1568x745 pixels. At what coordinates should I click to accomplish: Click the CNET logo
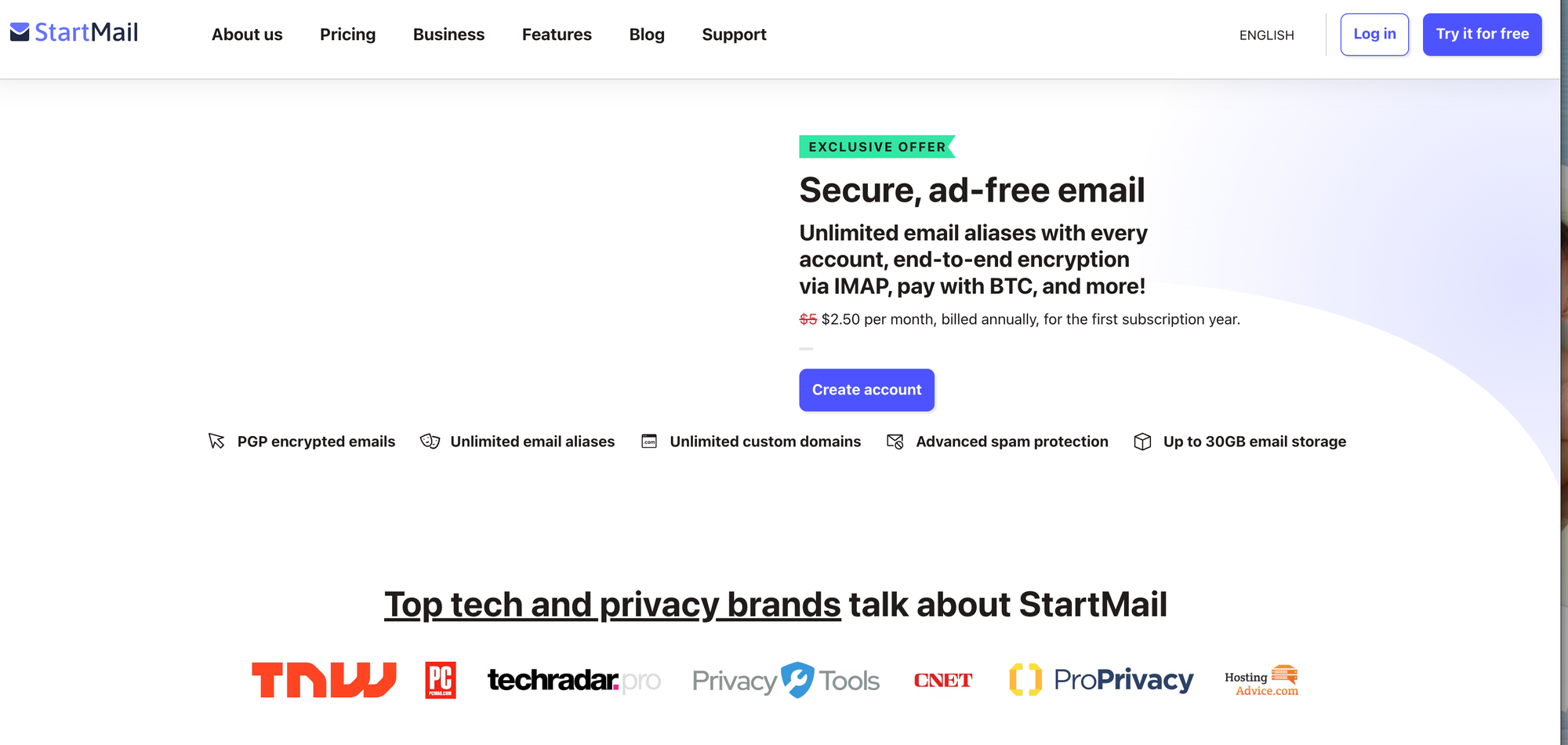click(943, 679)
